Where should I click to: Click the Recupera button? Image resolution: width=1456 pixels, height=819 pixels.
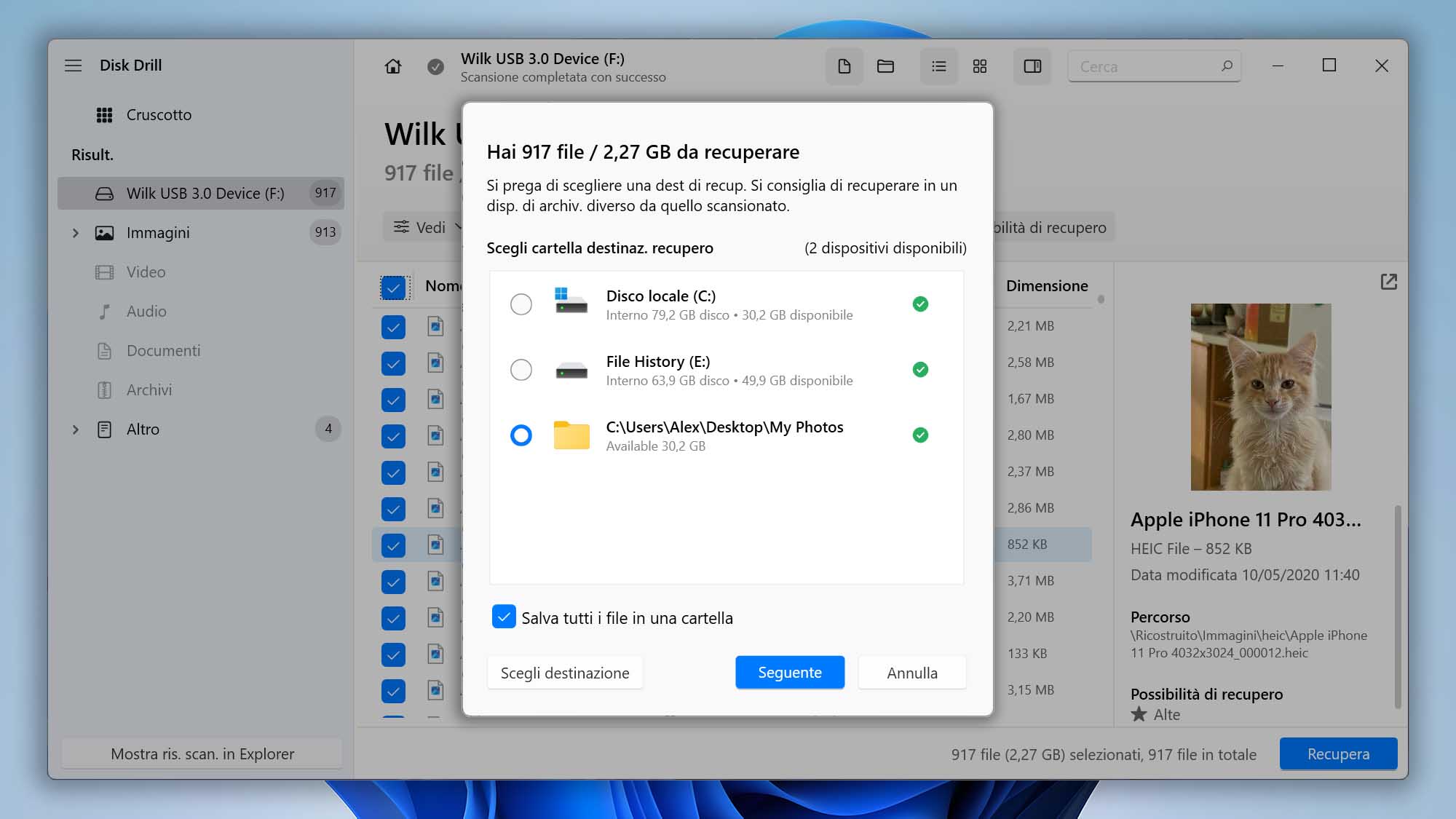(1338, 753)
